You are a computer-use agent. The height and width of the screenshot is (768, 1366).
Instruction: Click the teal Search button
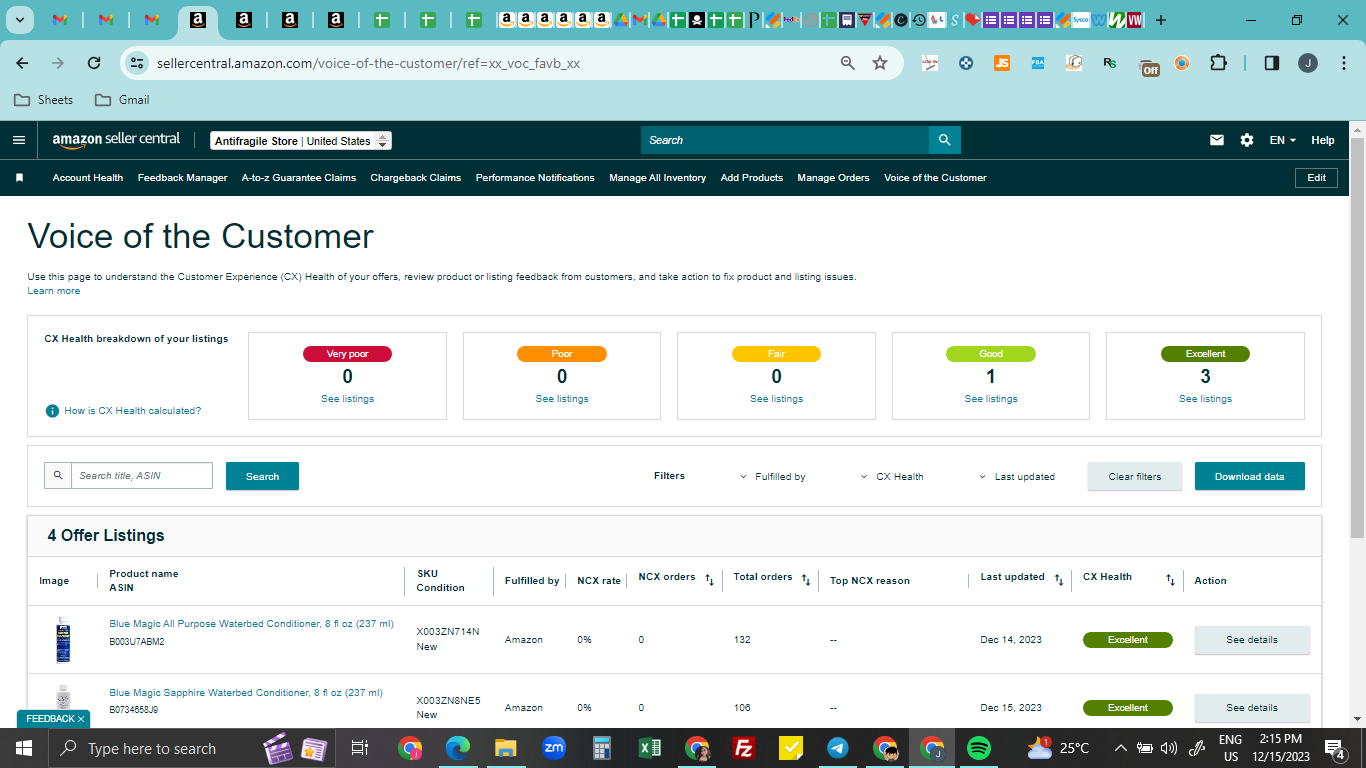(262, 476)
